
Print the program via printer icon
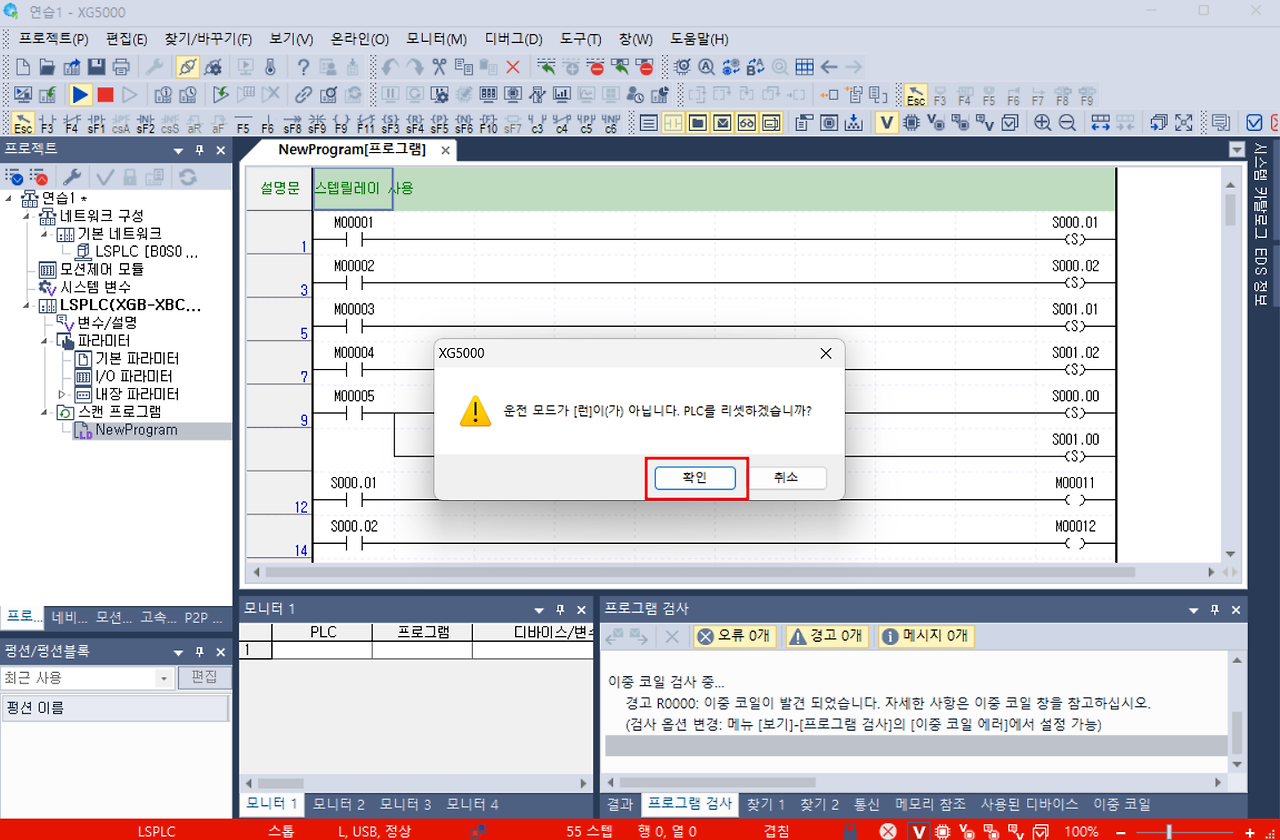(120, 66)
